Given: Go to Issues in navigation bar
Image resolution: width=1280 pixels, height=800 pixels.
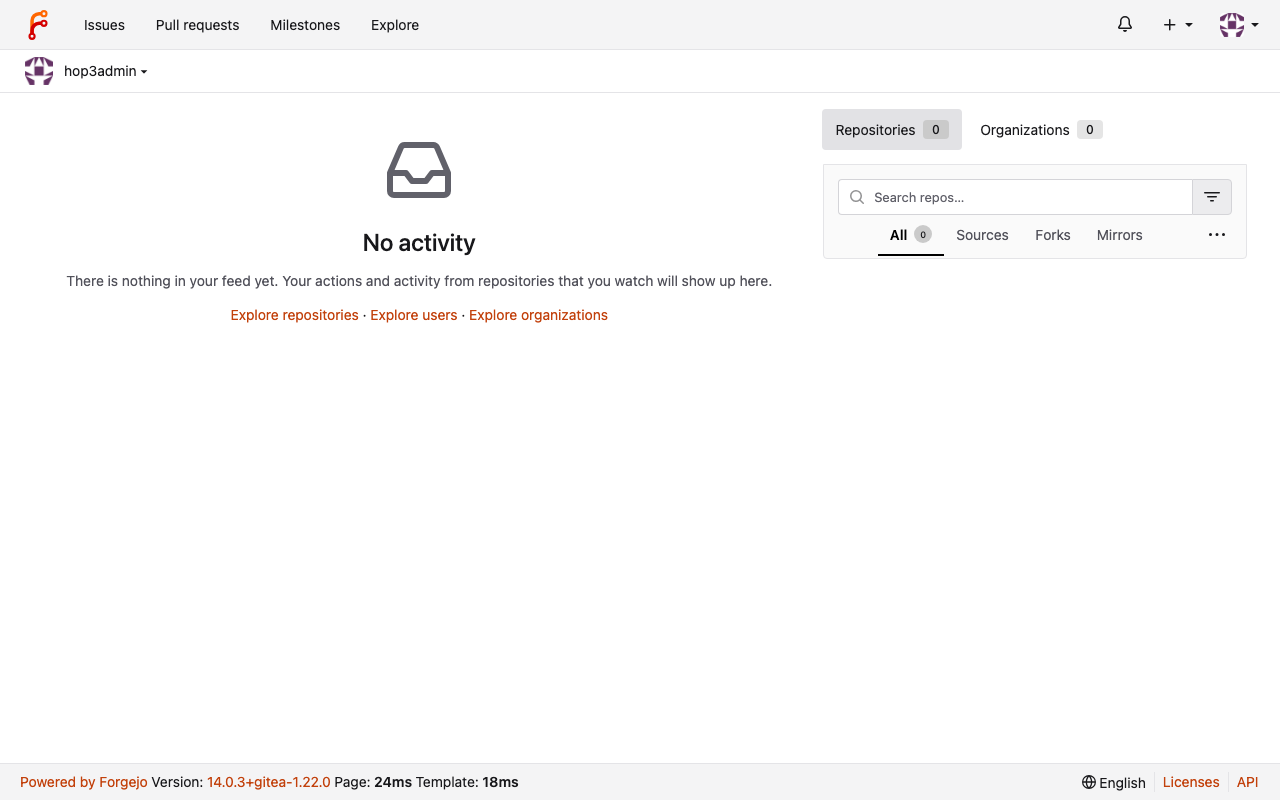Looking at the screenshot, I should 104,25.
